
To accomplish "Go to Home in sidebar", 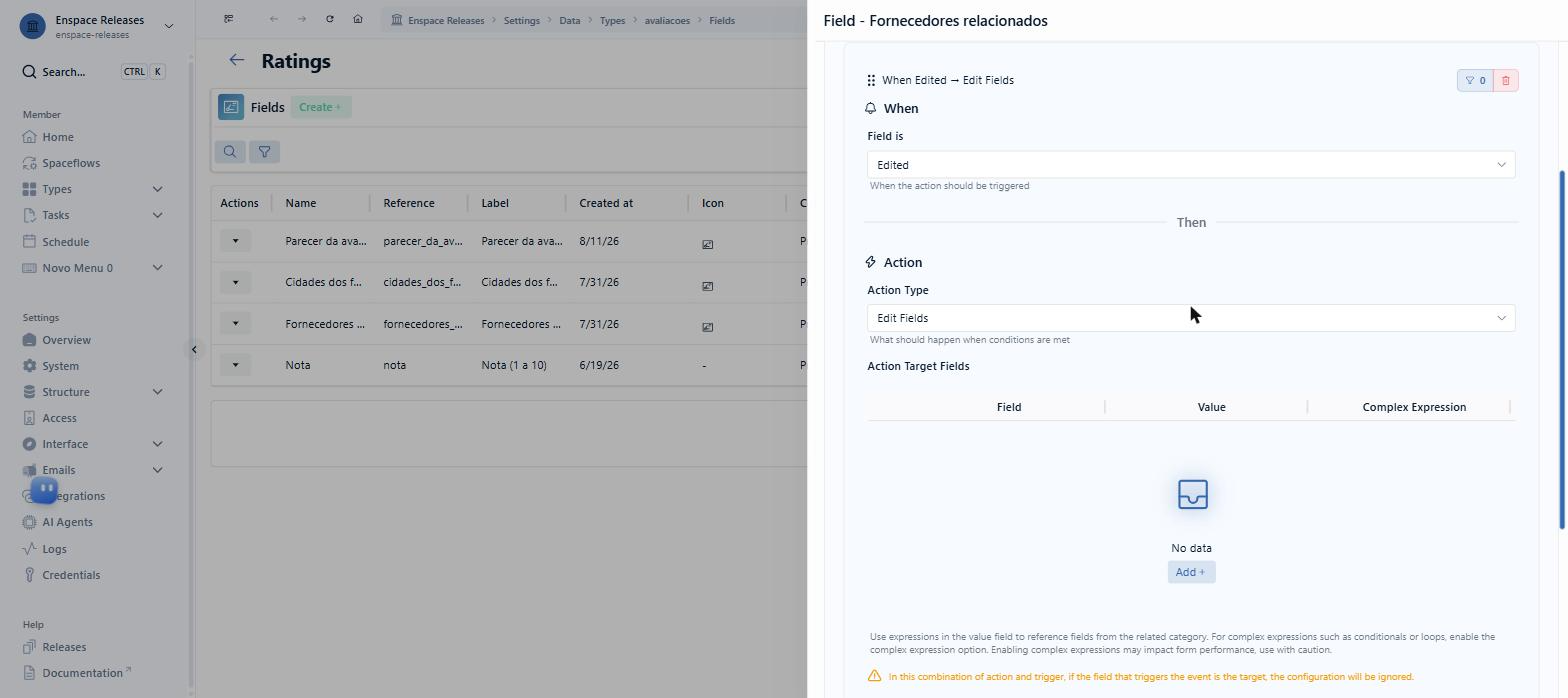I will pyautogui.click(x=58, y=137).
